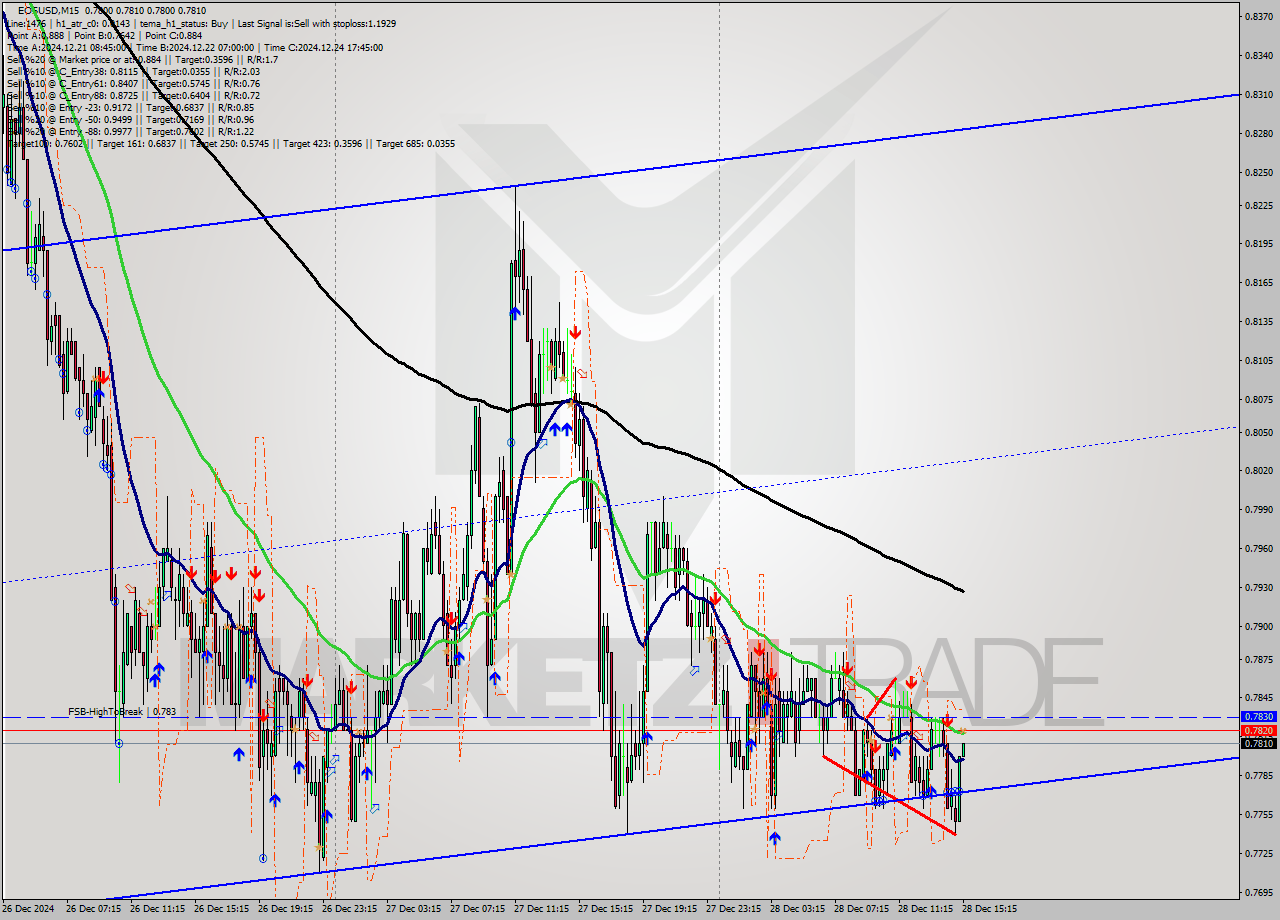1280x920 pixels.
Task: Click the 0.7900 price axis label
Action: [x=1258, y=626]
